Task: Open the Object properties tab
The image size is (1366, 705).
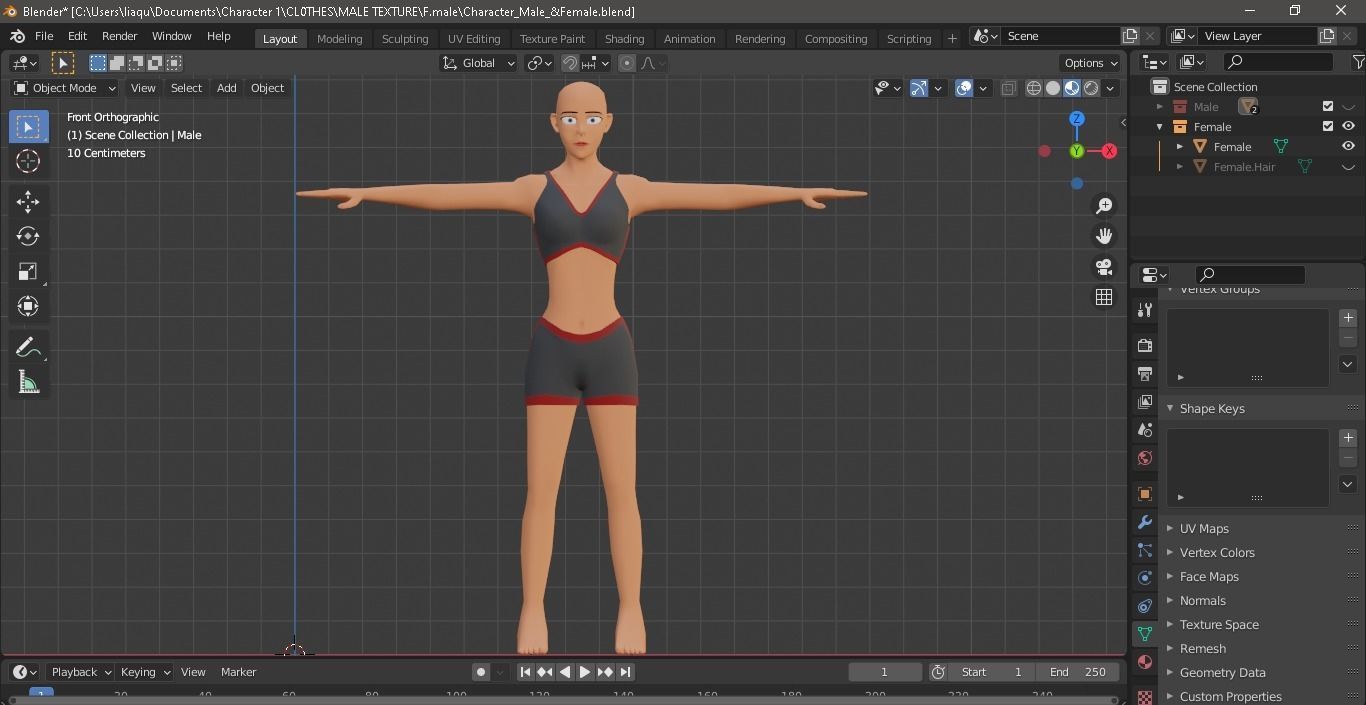Action: coord(1145,494)
